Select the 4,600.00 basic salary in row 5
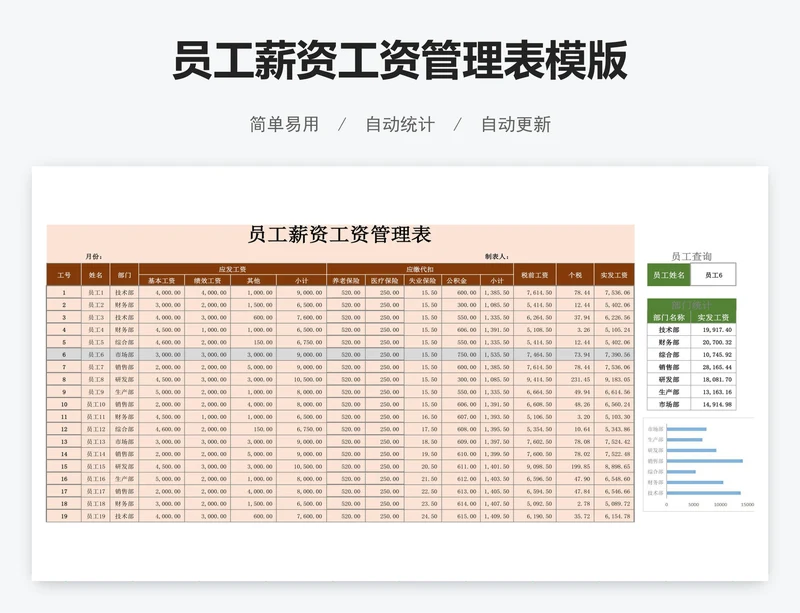800x613 pixels. coord(161,342)
